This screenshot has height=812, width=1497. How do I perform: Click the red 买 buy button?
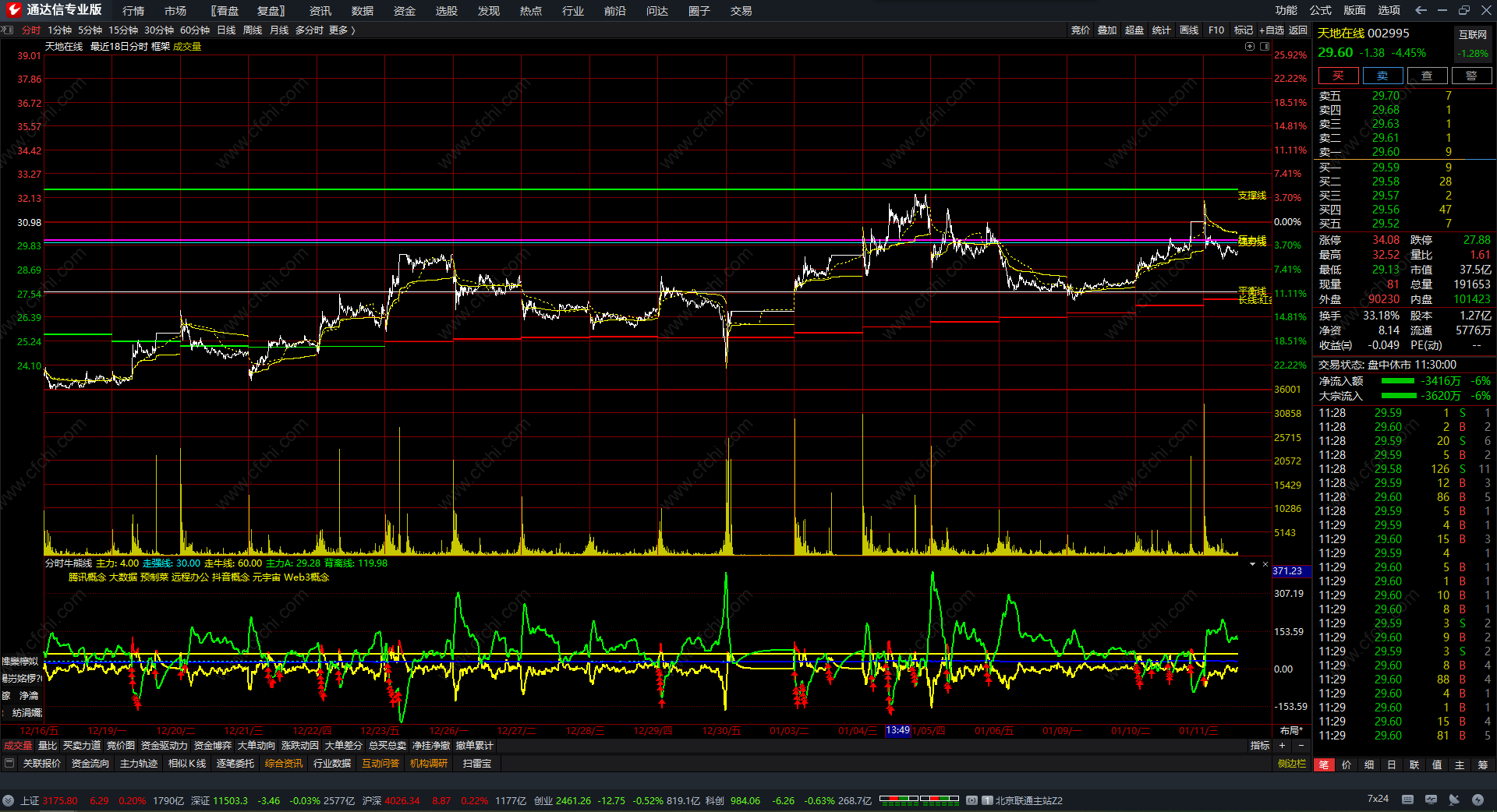pos(1338,76)
